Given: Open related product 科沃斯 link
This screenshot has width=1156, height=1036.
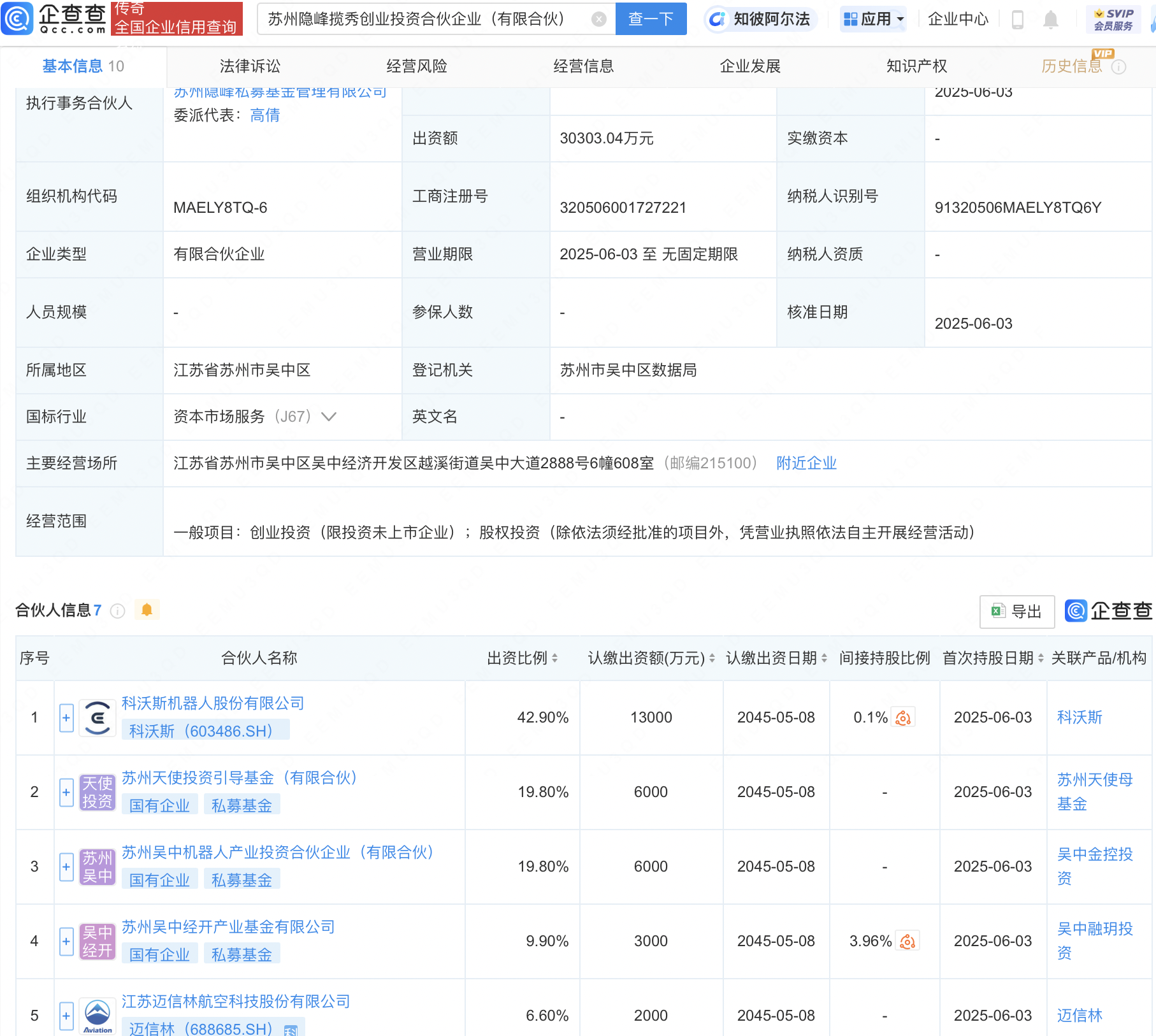Looking at the screenshot, I should [x=1080, y=718].
